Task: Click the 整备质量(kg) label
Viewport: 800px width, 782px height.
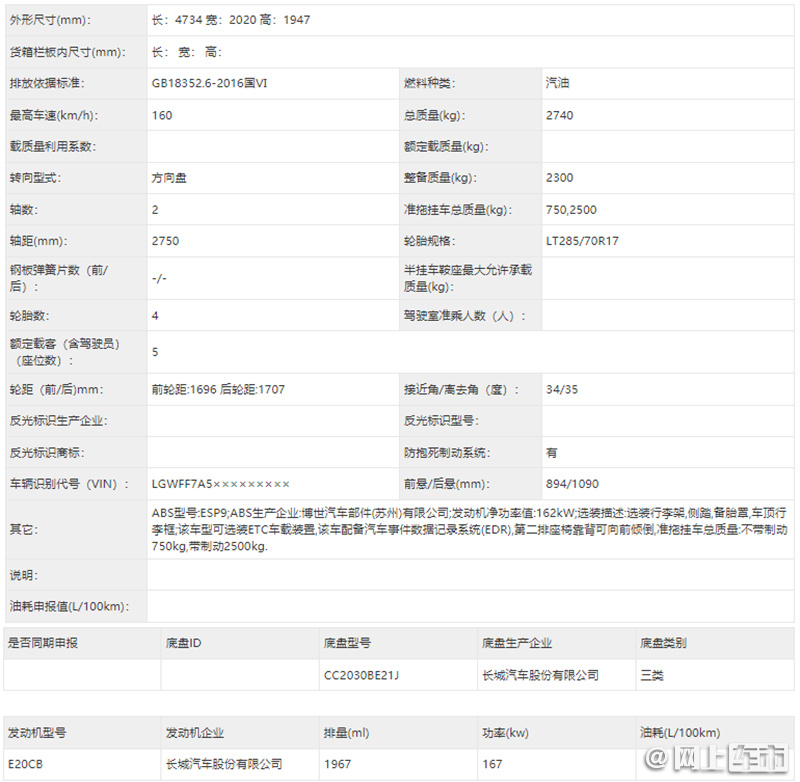Action: click(440, 178)
